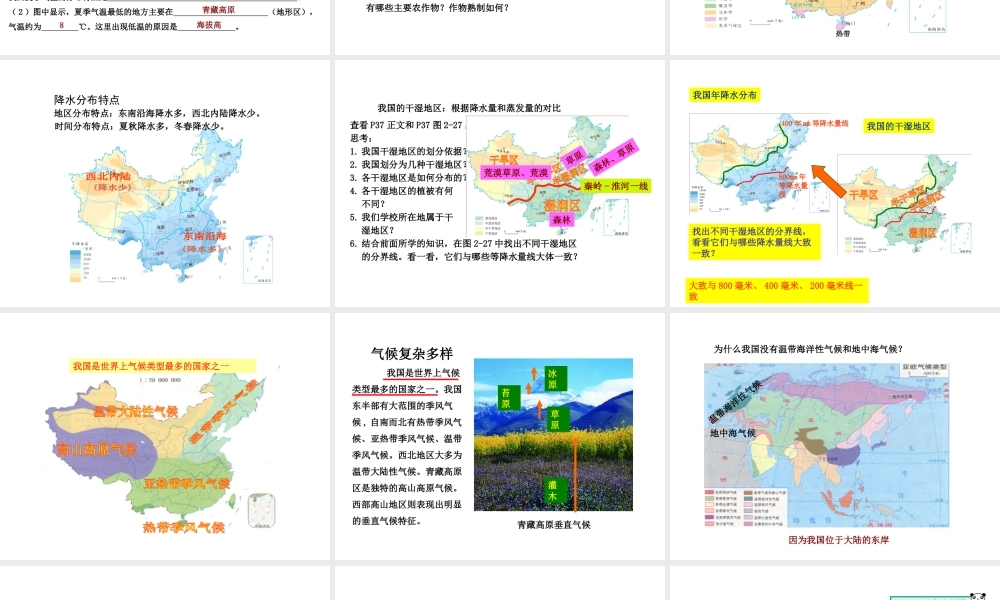Viewport: 1000px width, 600px height.
Task: Click the 温带大陆性气候 map label
Action: click(135, 411)
